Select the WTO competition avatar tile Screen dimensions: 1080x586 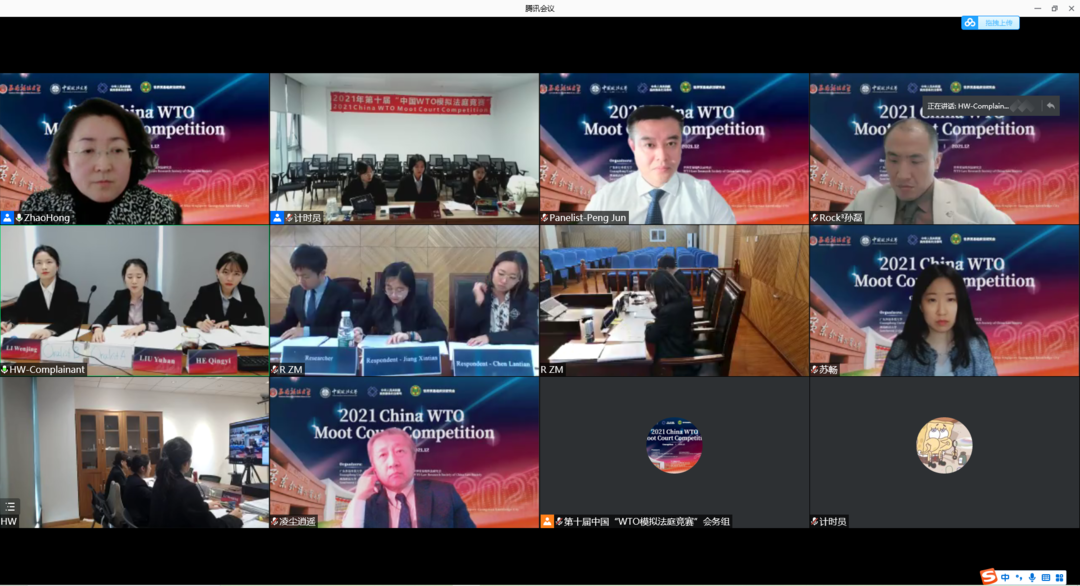(674, 445)
